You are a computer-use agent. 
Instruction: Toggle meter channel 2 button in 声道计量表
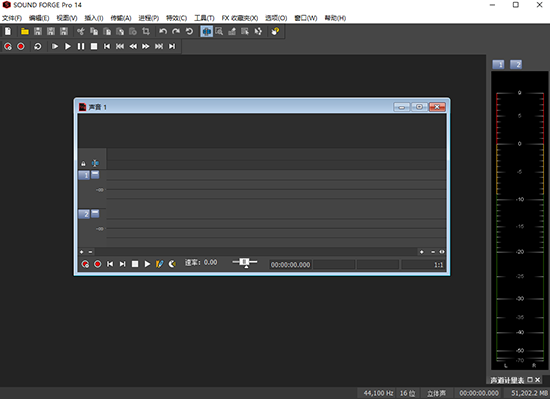click(x=516, y=65)
